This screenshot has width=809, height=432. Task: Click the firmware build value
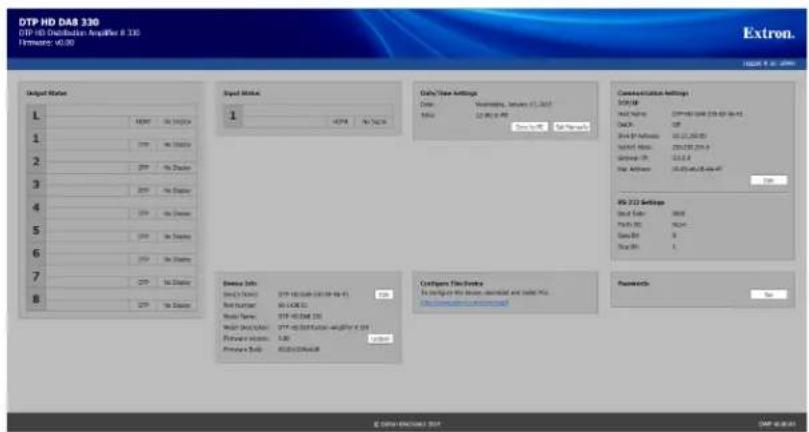point(299,349)
